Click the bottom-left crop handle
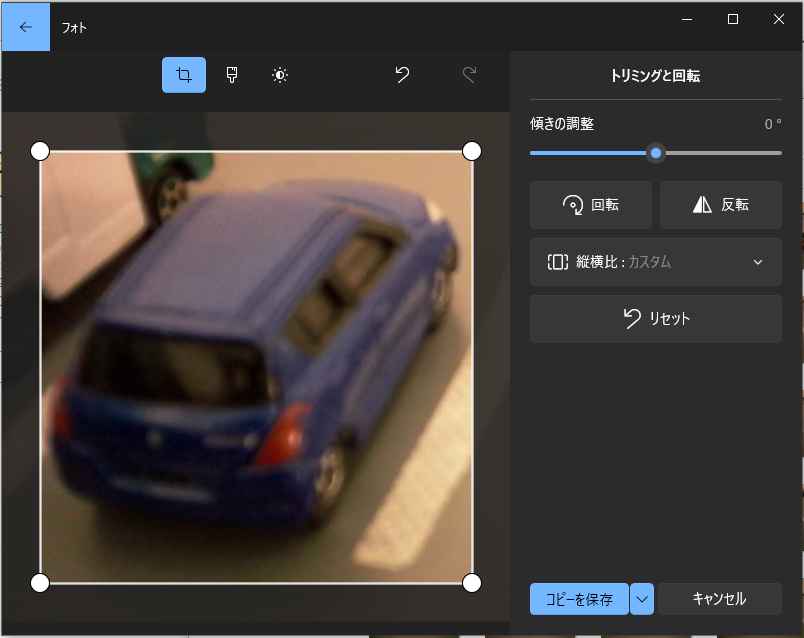804x638 pixels. point(40,583)
